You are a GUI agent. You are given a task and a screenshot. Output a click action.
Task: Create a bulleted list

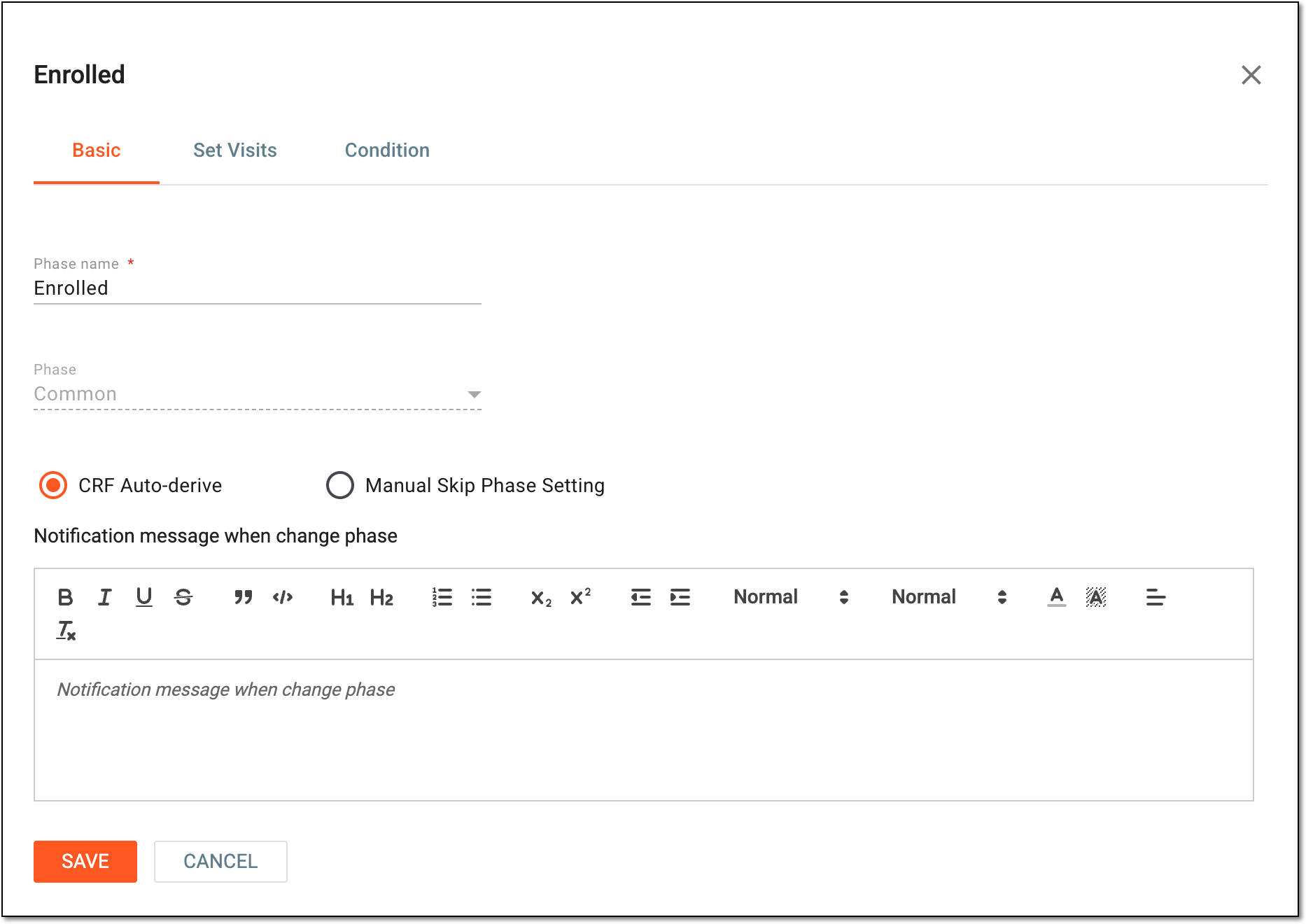(482, 597)
